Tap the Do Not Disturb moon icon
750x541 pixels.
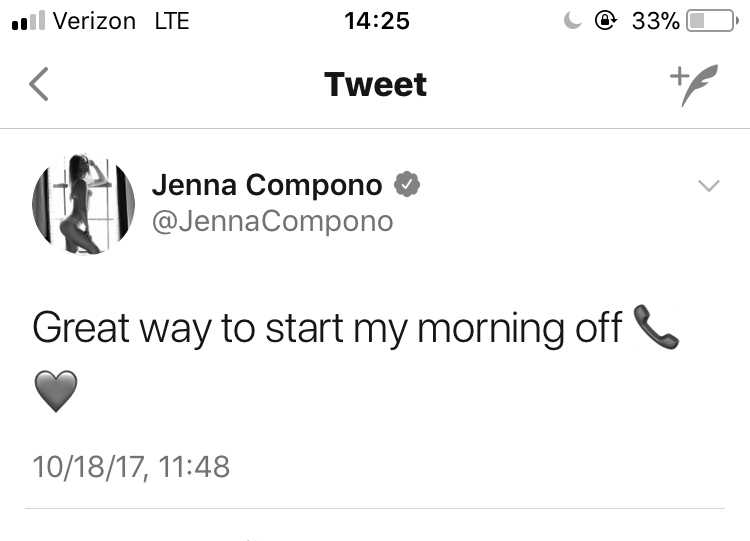click(x=573, y=21)
